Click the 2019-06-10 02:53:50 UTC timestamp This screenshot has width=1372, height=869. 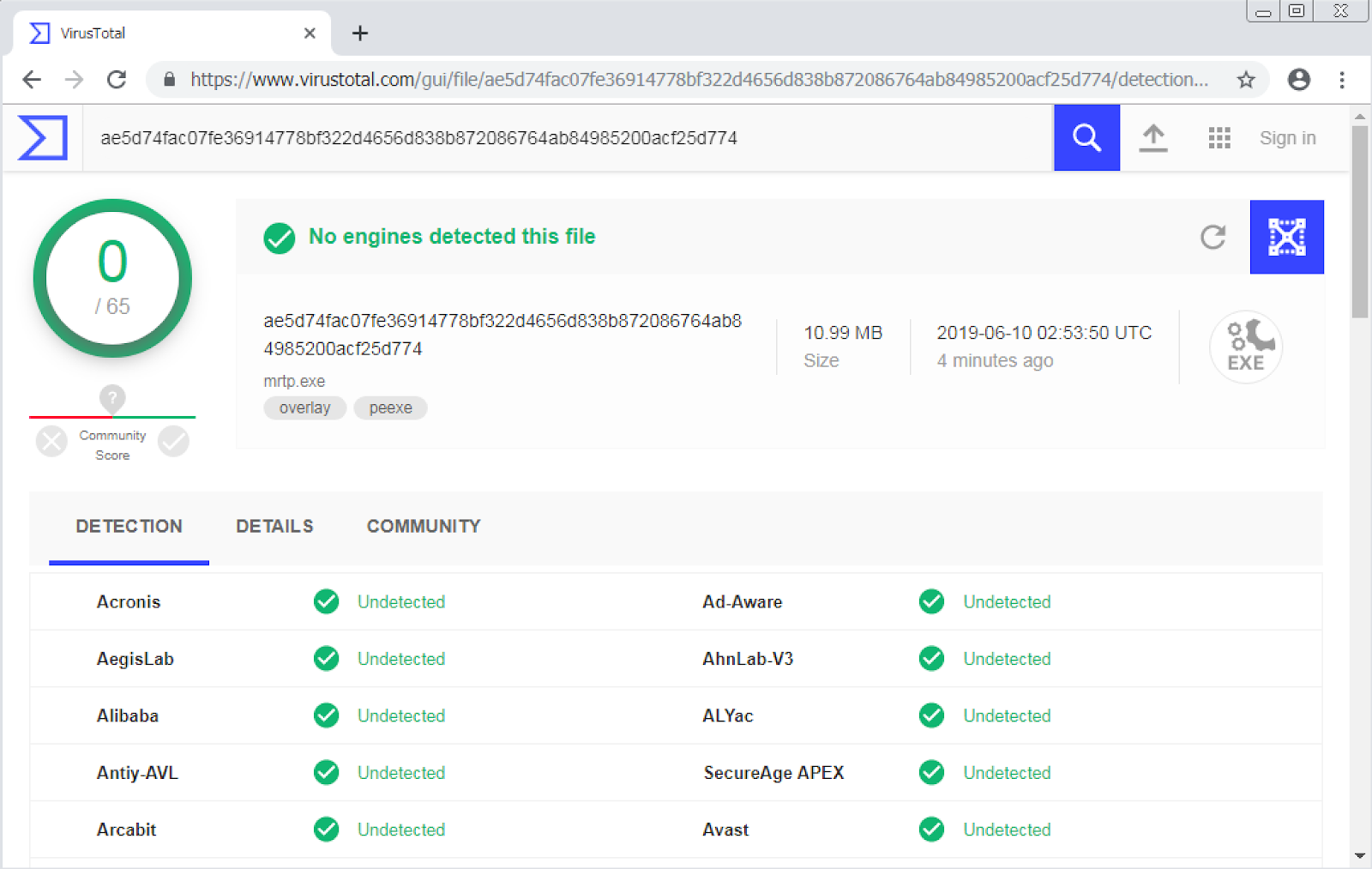pyautogui.click(x=1044, y=333)
